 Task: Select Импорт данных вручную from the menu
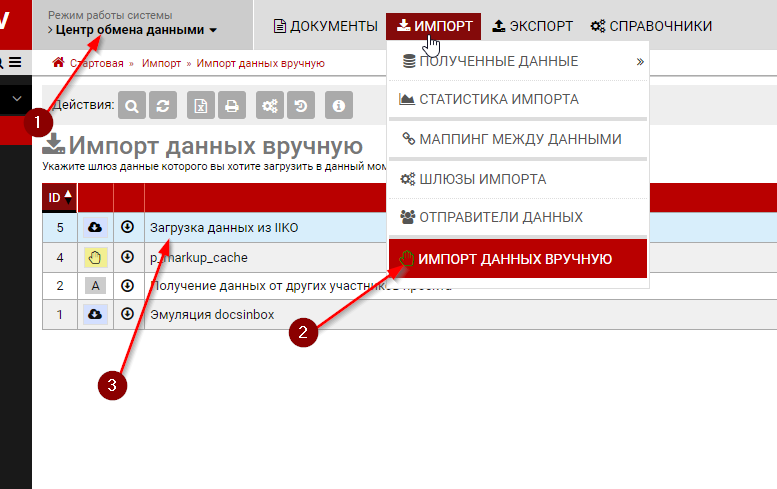[x=515, y=259]
